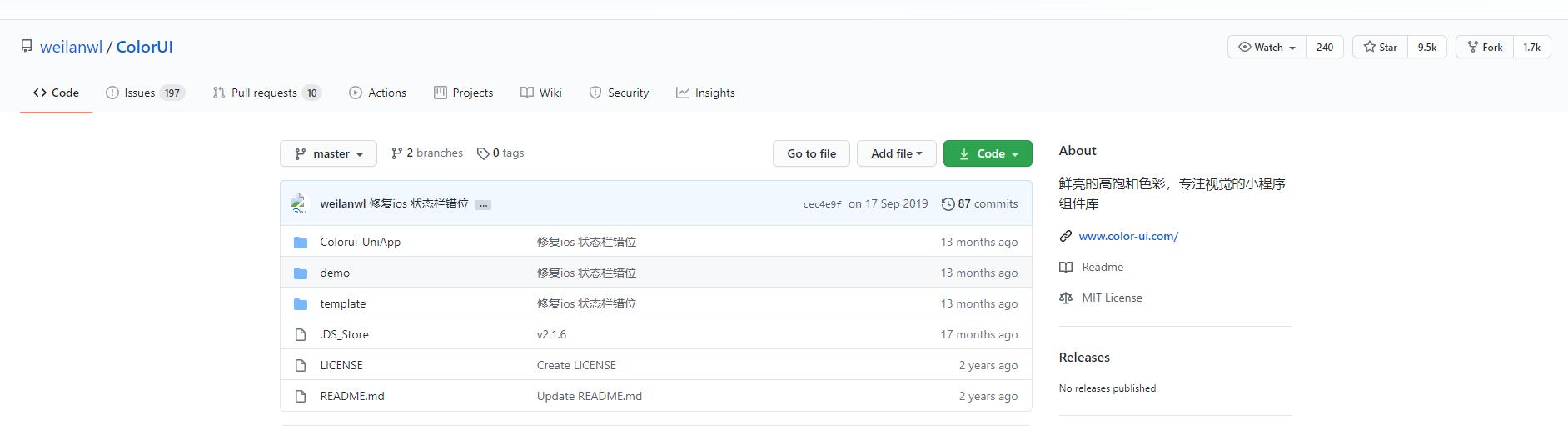Click the link icon beside www.color-ui.com
Image resolution: width=1568 pixels, height=426 pixels.
1065,237
